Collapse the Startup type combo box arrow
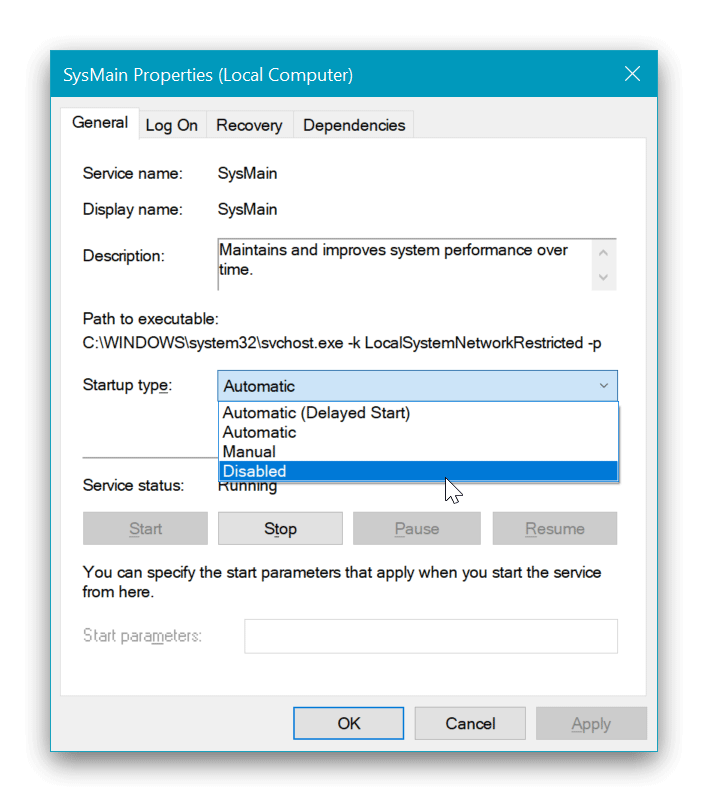Image resolution: width=708 pixels, height=802 pixels. (x=603, y=386)
